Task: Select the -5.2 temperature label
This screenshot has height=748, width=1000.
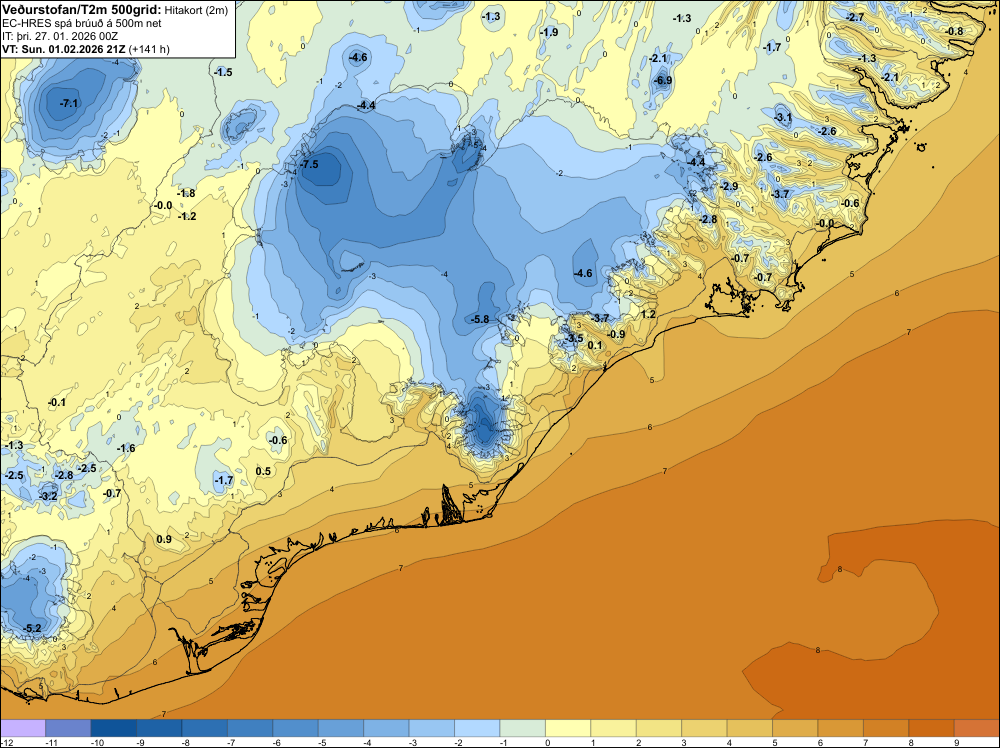Action: click(x=32, y=628)
